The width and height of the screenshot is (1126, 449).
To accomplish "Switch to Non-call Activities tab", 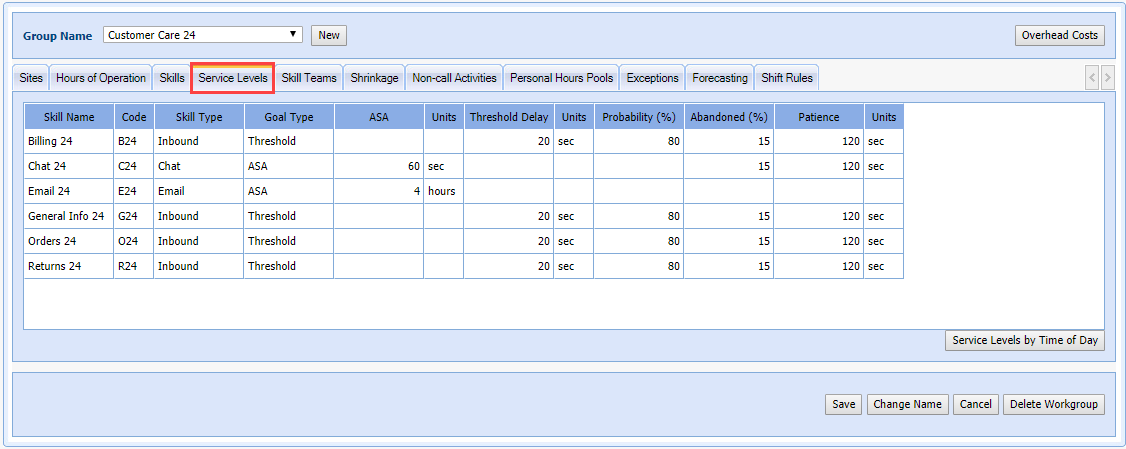I will point(454,78).
